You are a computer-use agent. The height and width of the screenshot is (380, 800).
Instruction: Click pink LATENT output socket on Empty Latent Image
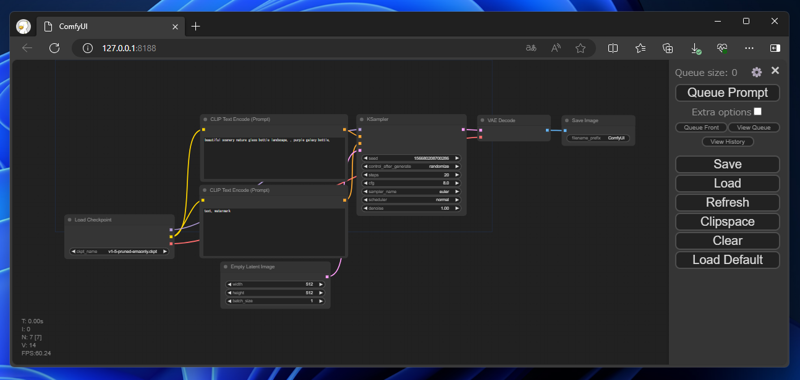coord(327,277)
